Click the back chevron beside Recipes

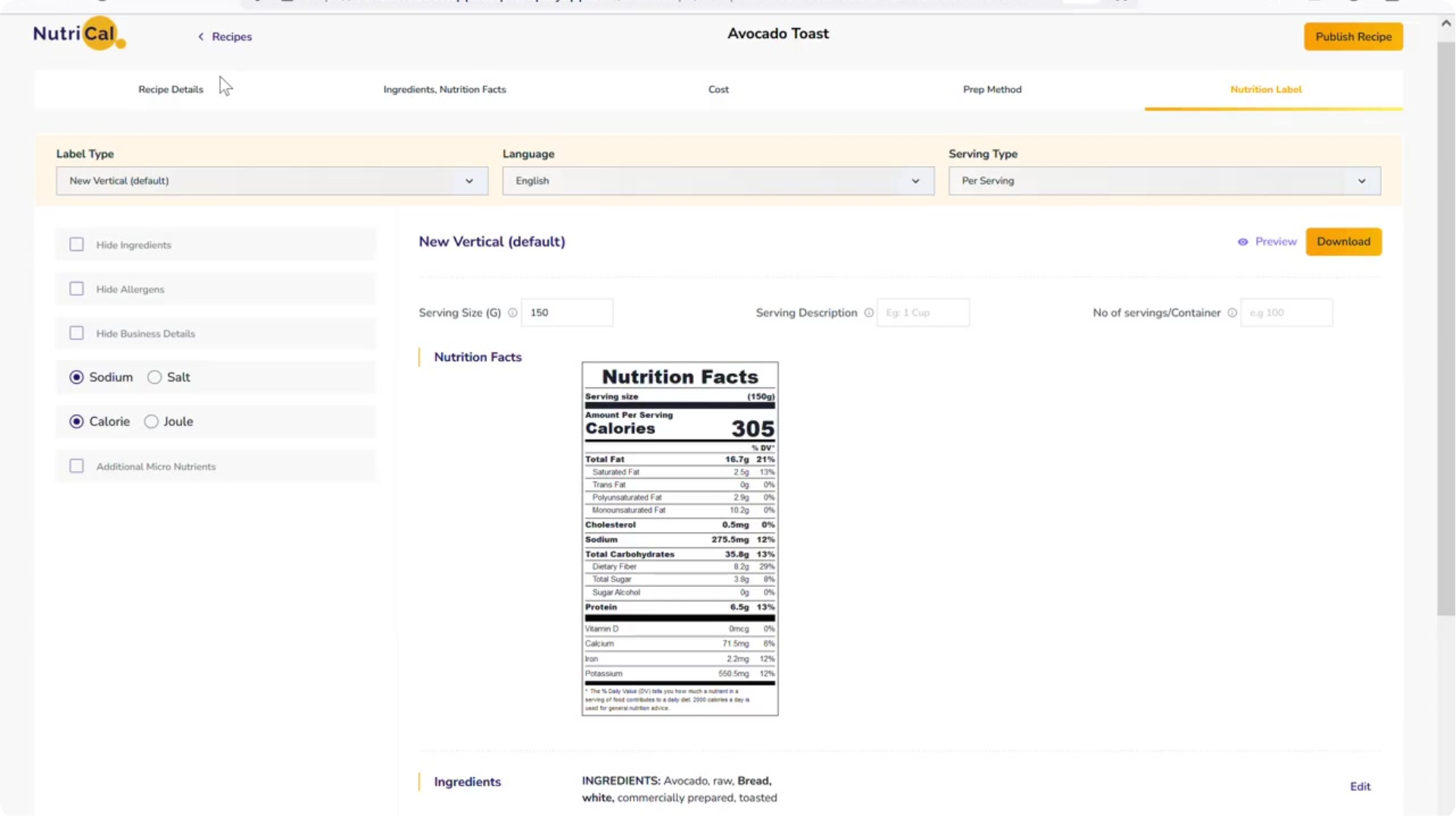pyautogui.click(x=201, y=36)
